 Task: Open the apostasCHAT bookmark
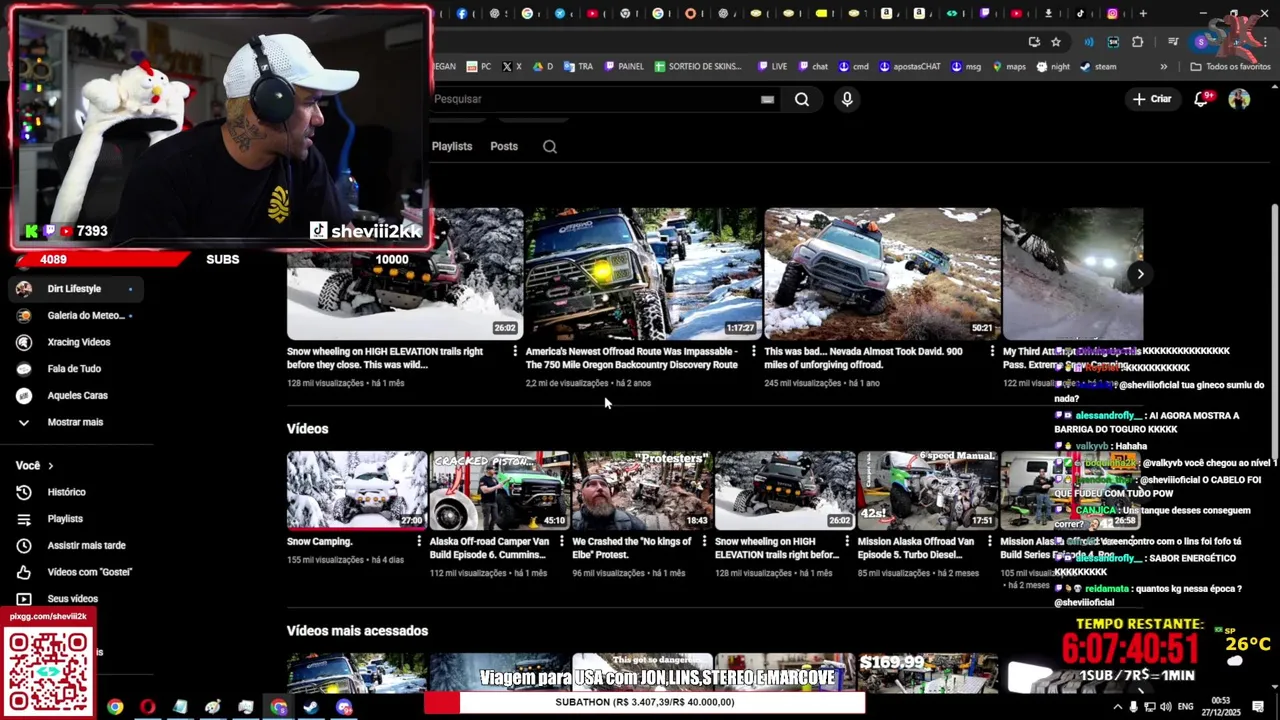click(x=910, y=67)
